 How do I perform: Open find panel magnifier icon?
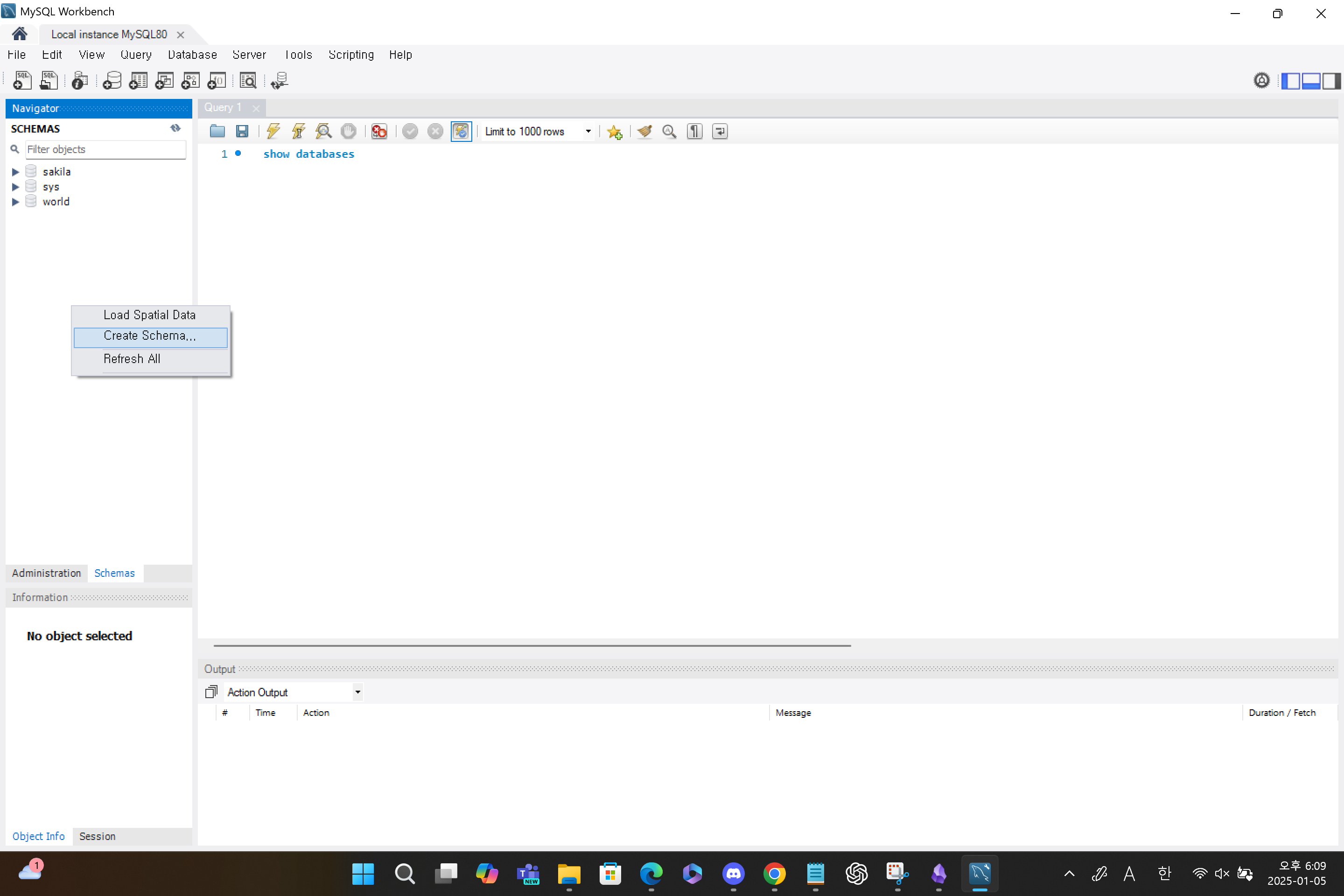pos(669,132)
